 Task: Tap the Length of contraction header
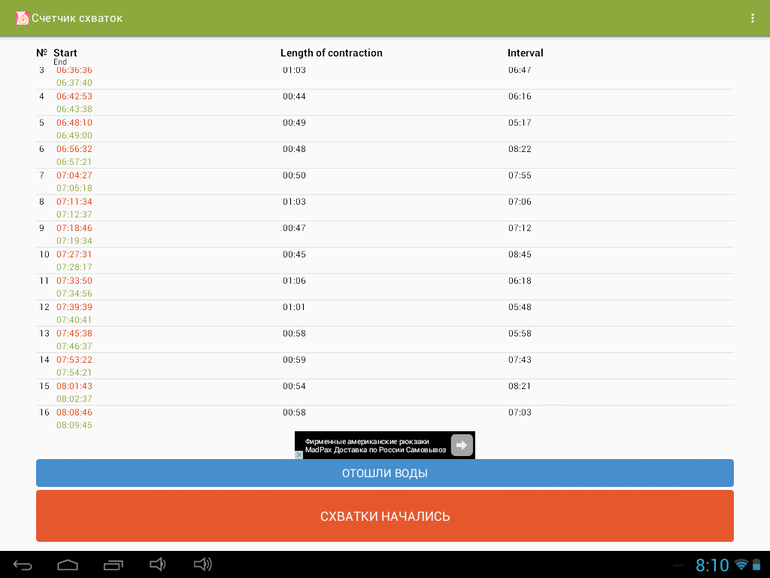(x=331, y=53)
